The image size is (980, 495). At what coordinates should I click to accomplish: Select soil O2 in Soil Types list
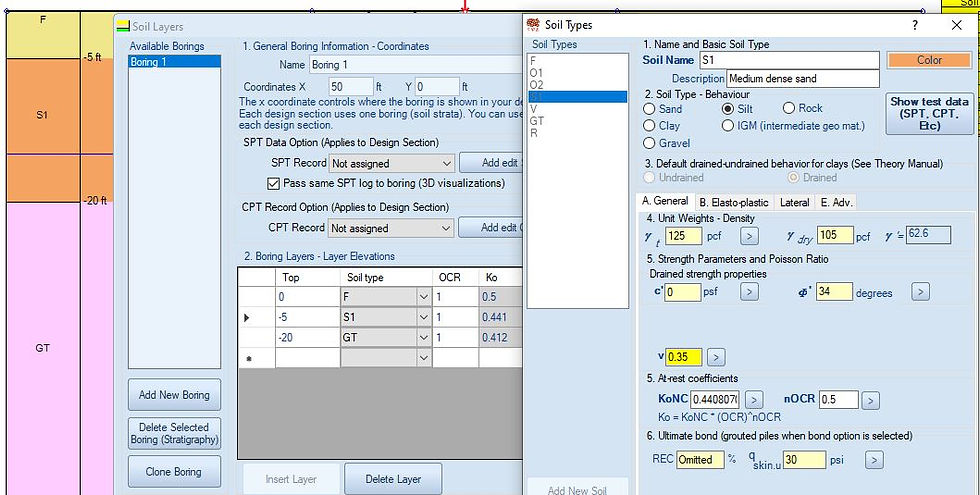click(577, 85)
